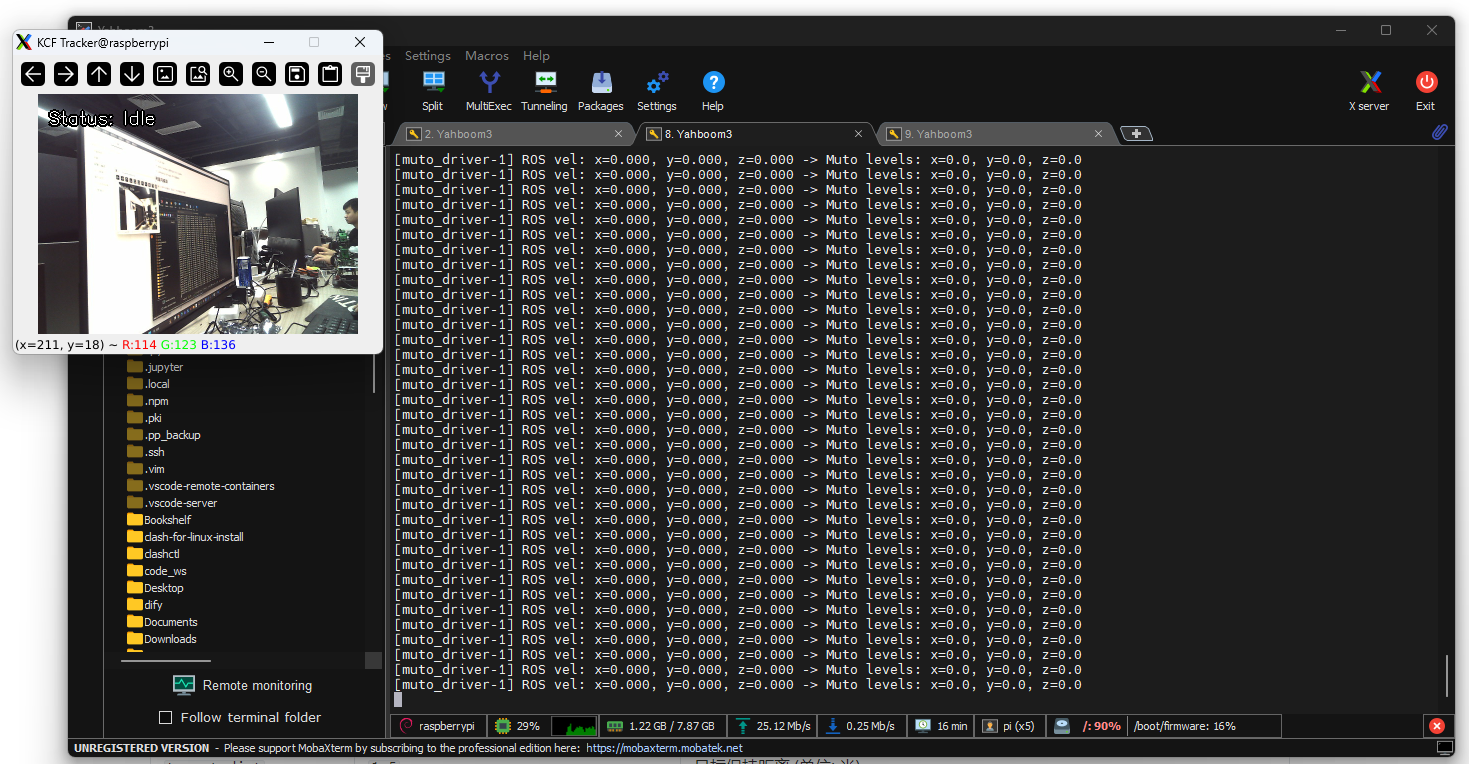Start the X server button

tap(1370, 90)
